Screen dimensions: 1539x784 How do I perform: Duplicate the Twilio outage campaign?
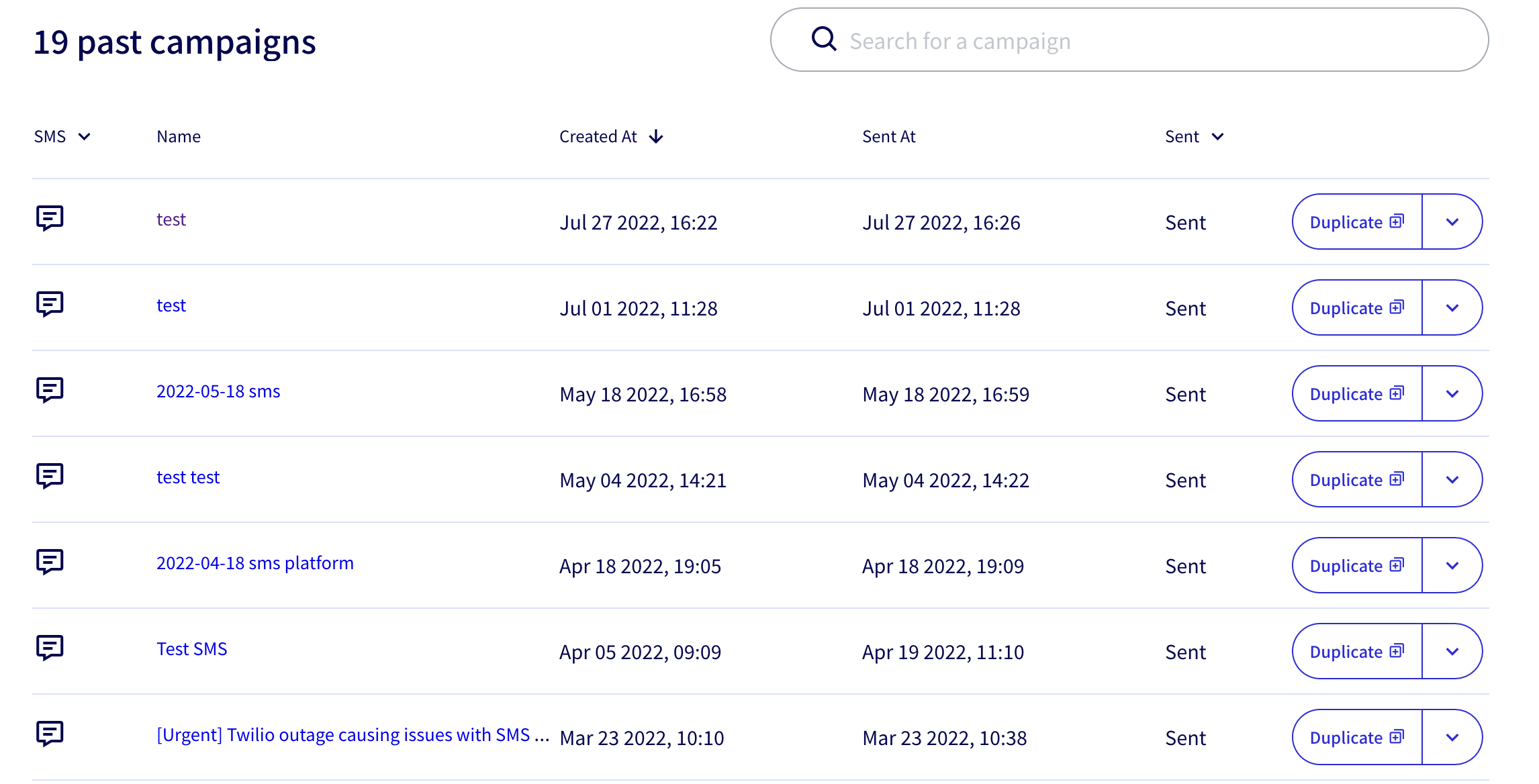coord(1356,738)
